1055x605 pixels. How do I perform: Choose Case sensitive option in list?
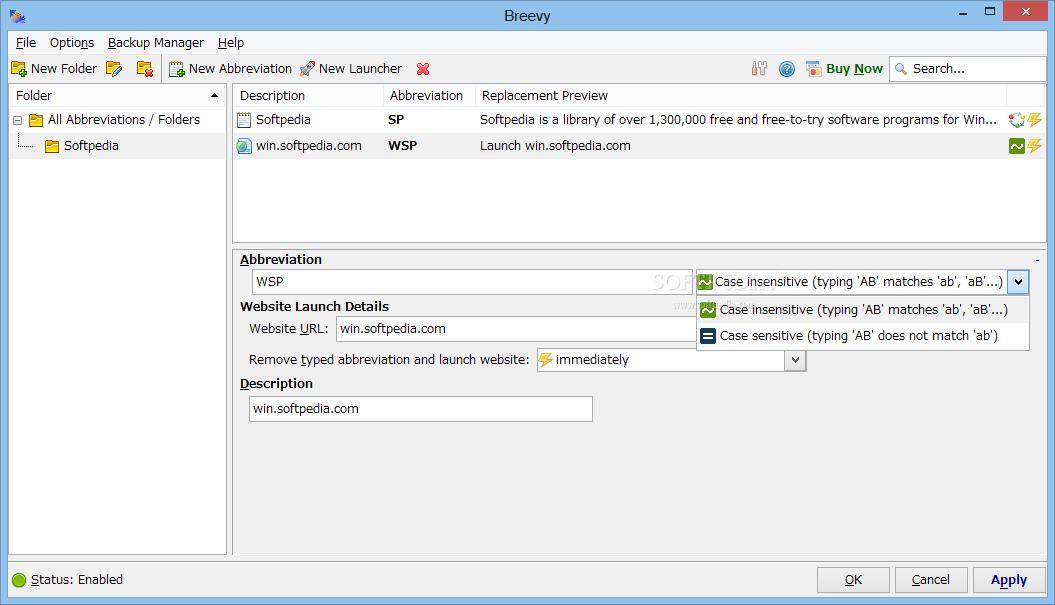(x=863, y=336)
